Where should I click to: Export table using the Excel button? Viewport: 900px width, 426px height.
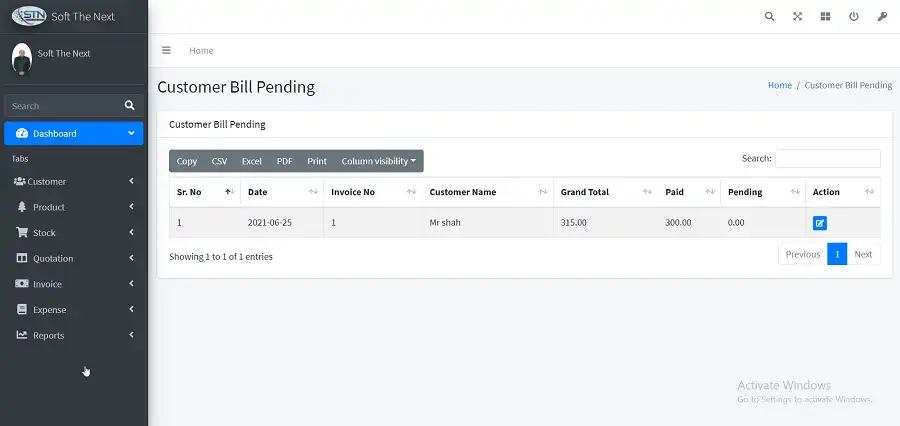(x=251, y=161)
